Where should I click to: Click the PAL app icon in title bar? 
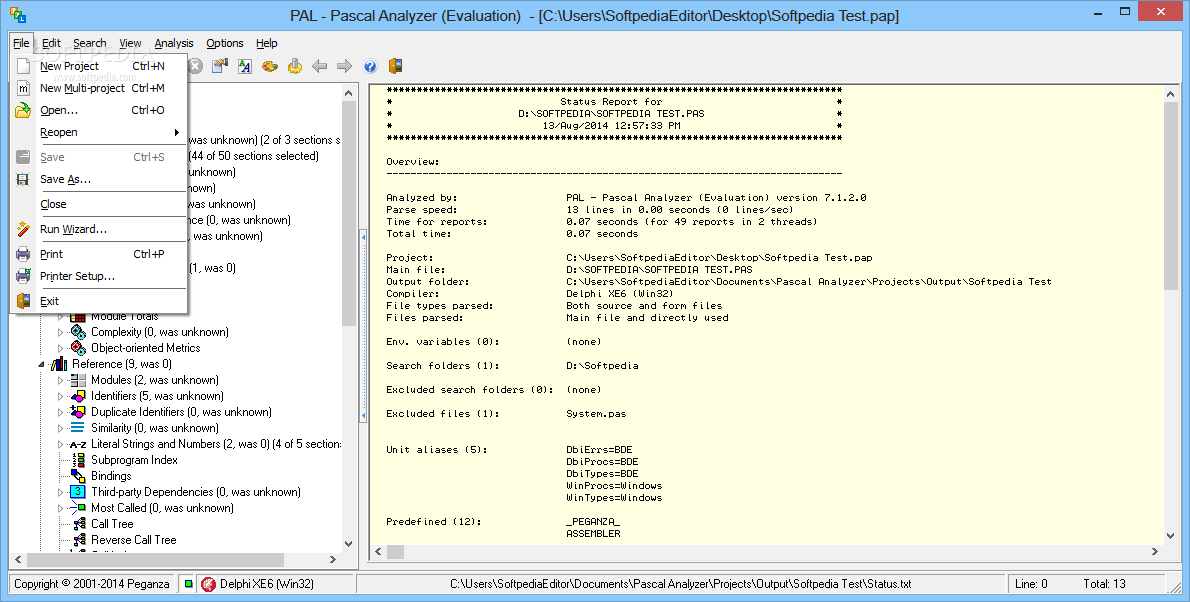click(x=18, y=14)
